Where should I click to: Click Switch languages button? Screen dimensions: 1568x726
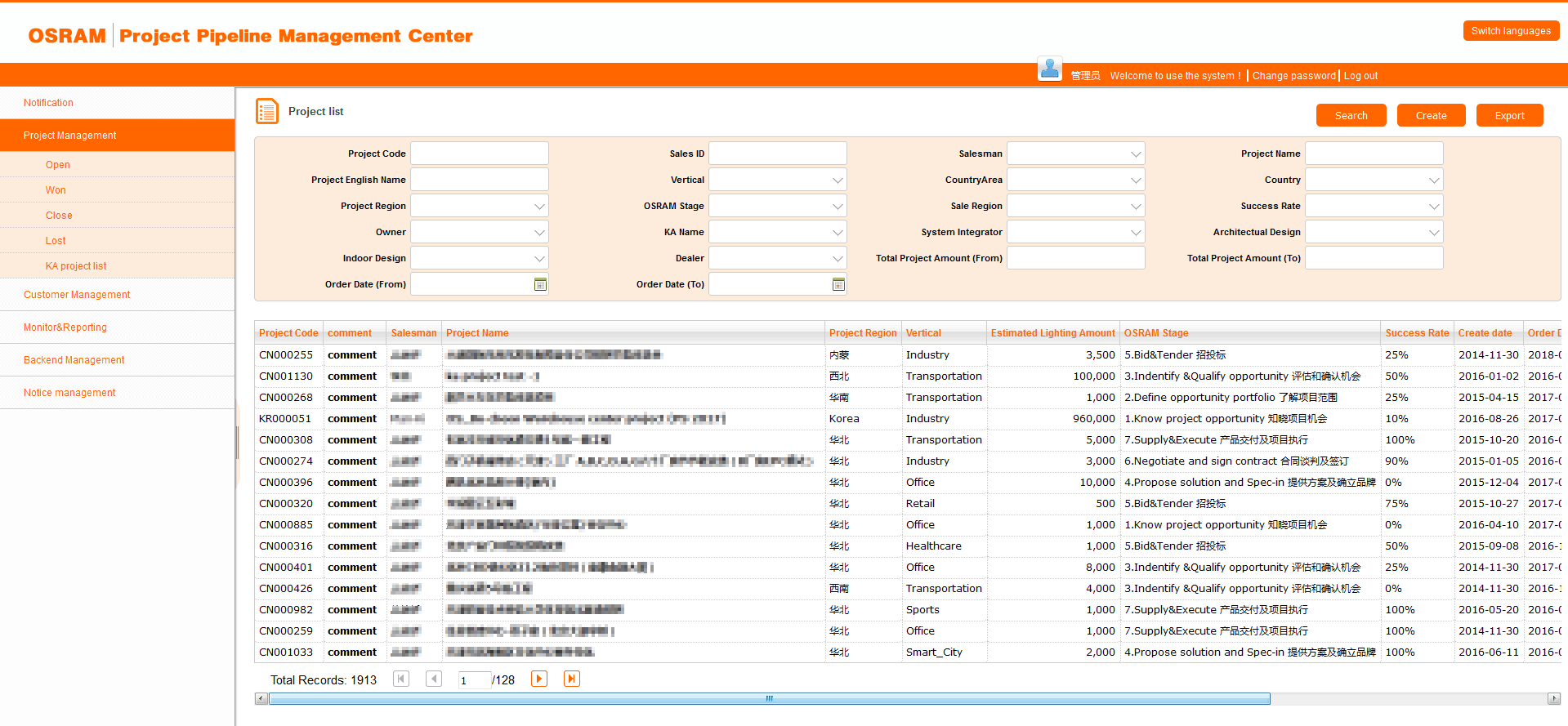click(x=1511, y=31)
